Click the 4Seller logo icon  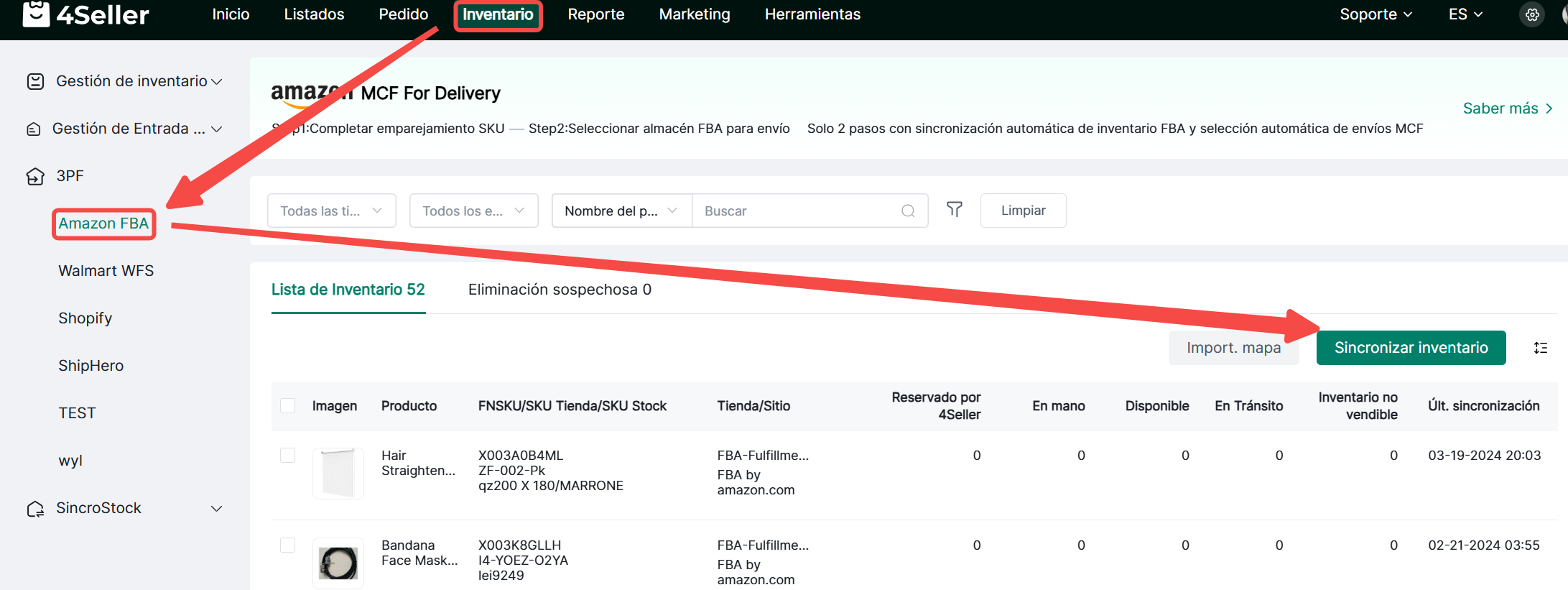point(36,14)
